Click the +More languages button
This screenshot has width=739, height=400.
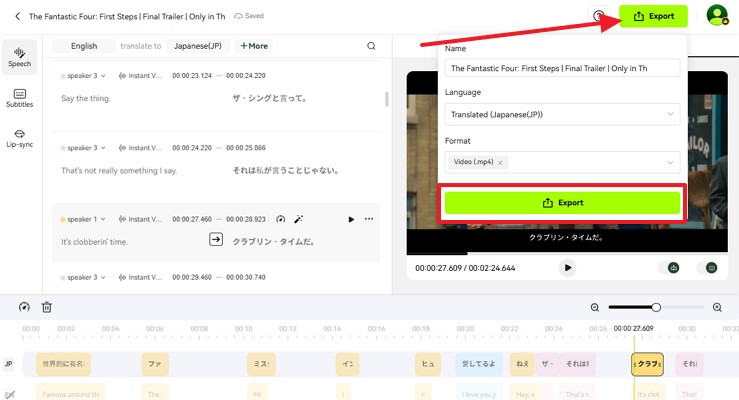[254, 46]
